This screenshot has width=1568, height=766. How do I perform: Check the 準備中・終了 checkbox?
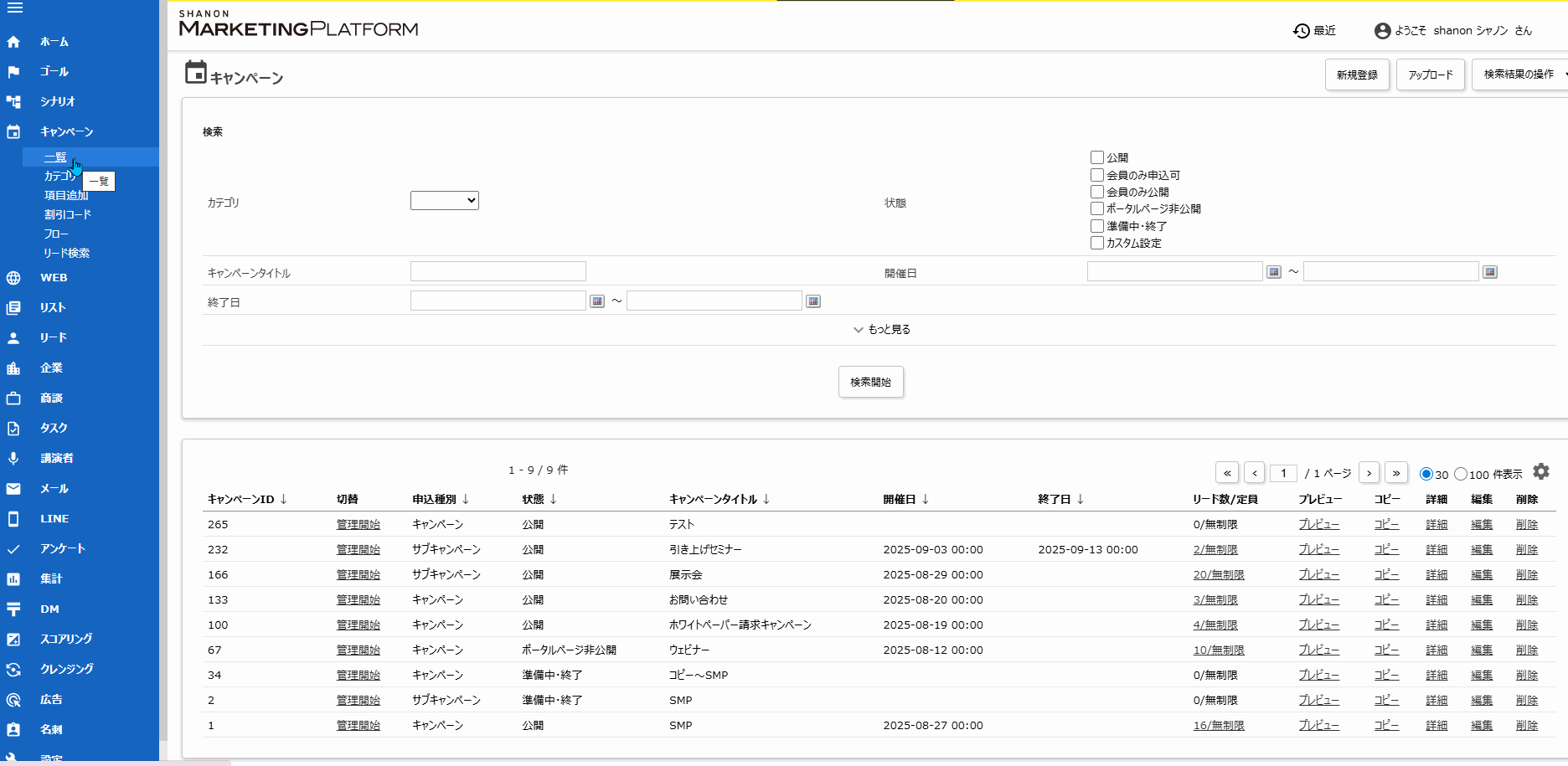pyautogui.click(x=1097, y=226)
